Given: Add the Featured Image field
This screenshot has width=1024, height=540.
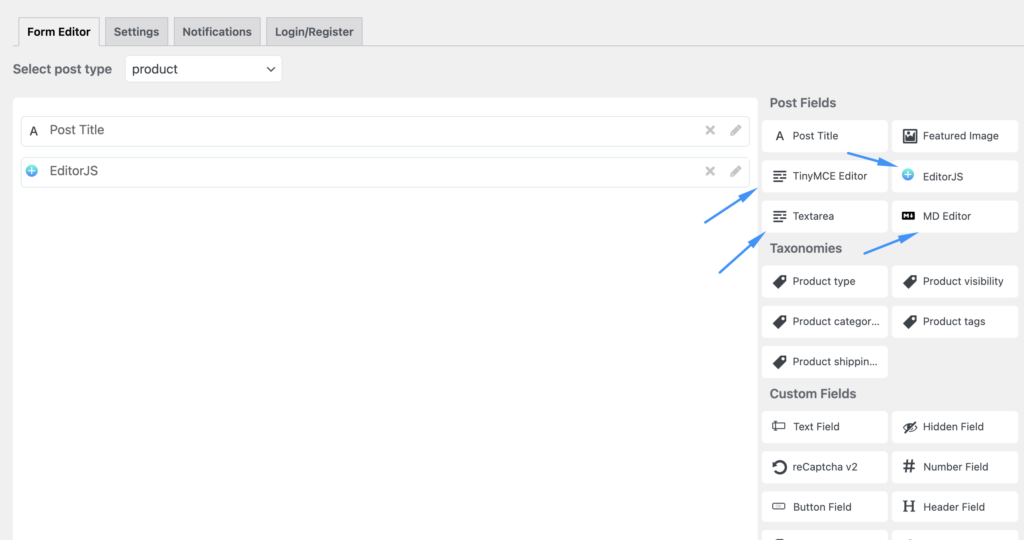Looking at the screenshot, I should coord(954,136).
